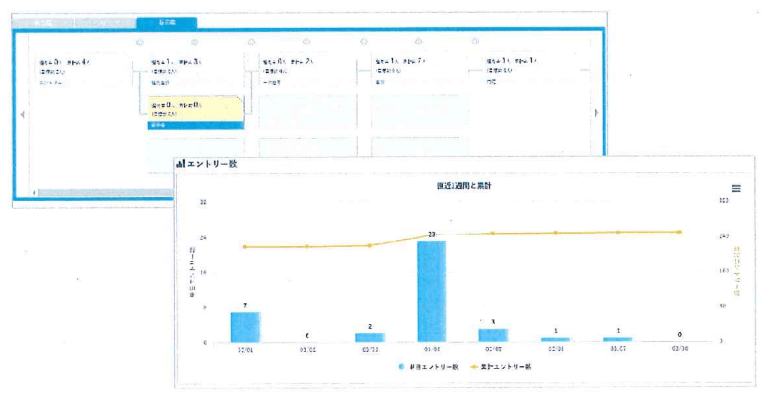Click the circle icon above the third flow column

251,42
